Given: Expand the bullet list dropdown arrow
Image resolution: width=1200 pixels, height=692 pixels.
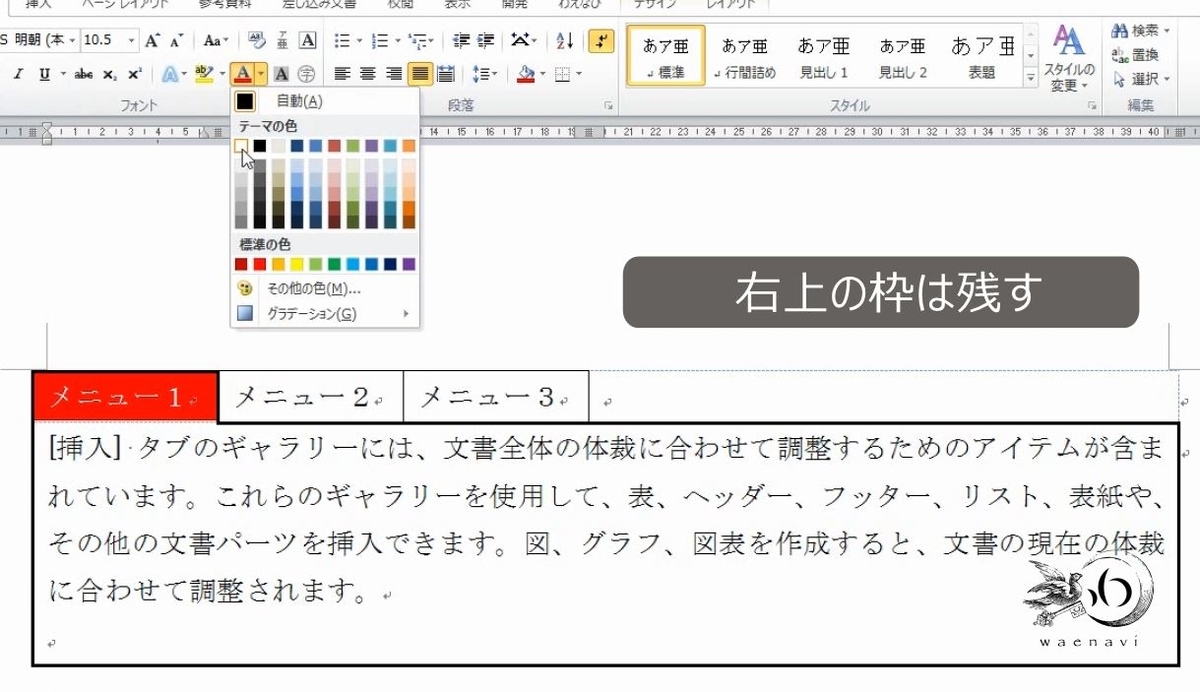Looking at the screenshot, I should click(x=357, y=41).
